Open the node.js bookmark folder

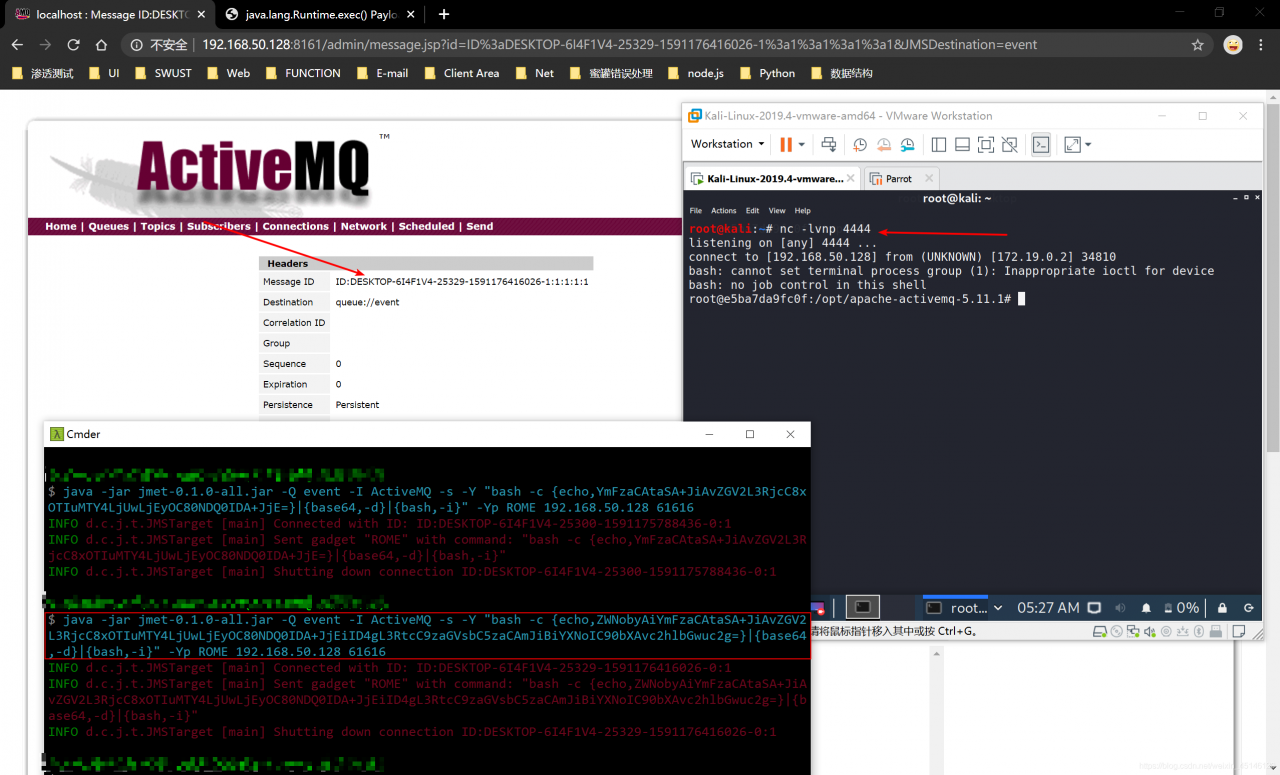click(x=695, y=73)
